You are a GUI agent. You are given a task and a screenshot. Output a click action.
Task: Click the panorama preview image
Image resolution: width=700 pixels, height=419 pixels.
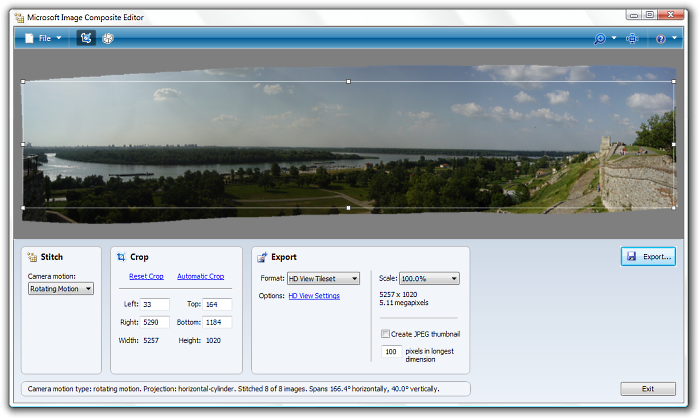tap(348, 145)
